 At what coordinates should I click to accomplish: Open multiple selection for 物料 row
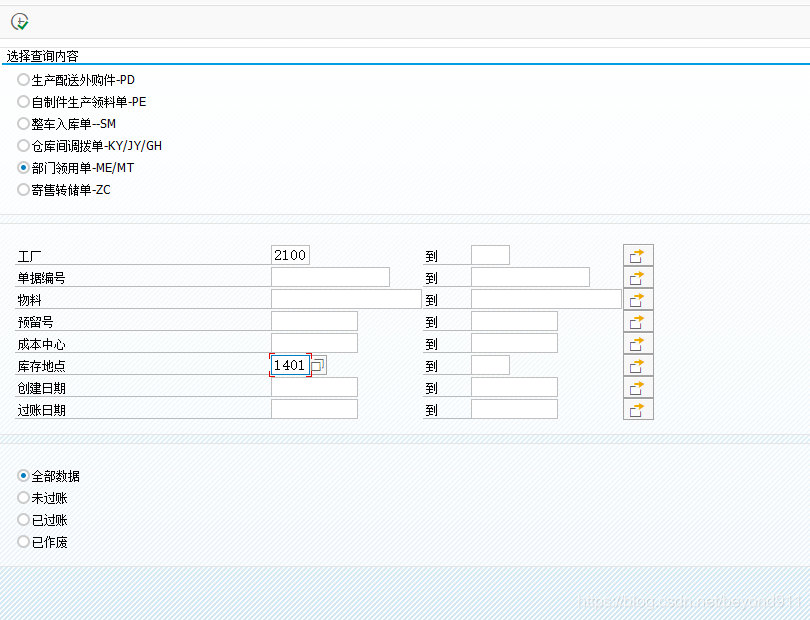[x=638, y=300]
